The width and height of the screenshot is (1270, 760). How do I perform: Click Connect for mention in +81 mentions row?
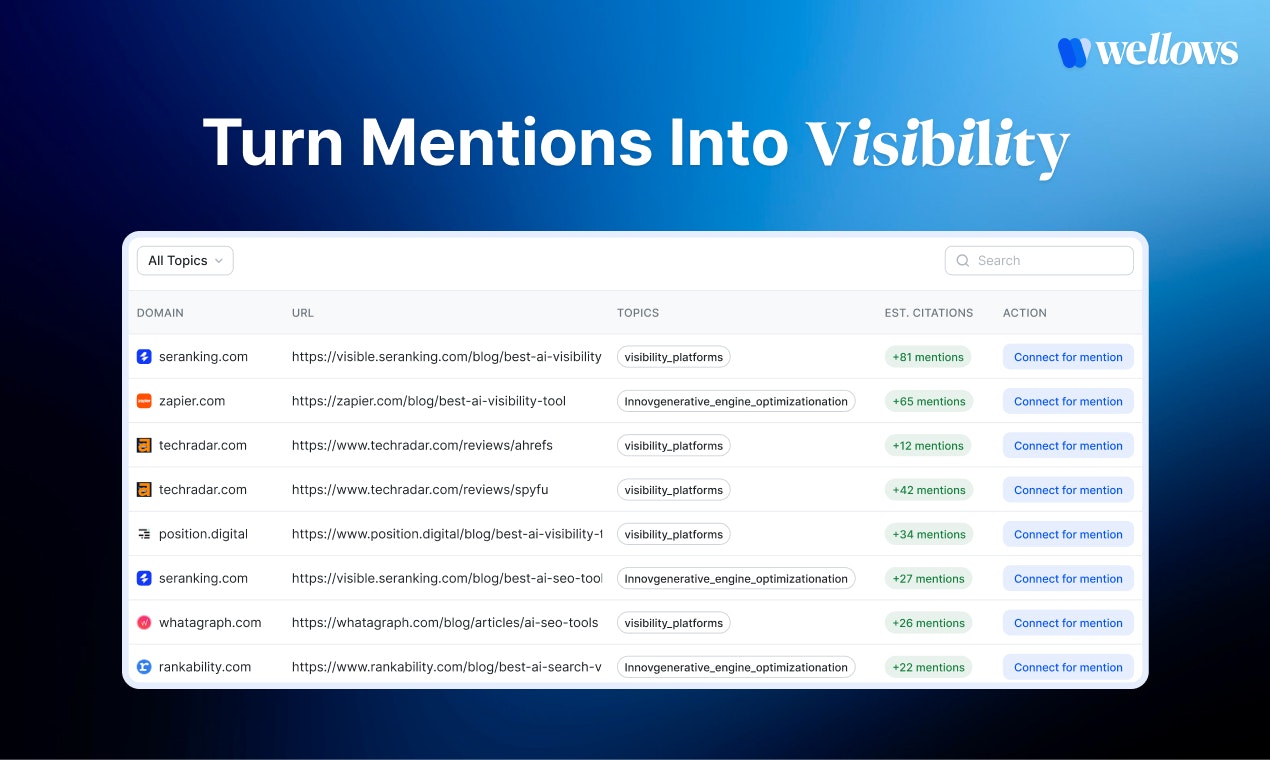(x=1068, y=357)
